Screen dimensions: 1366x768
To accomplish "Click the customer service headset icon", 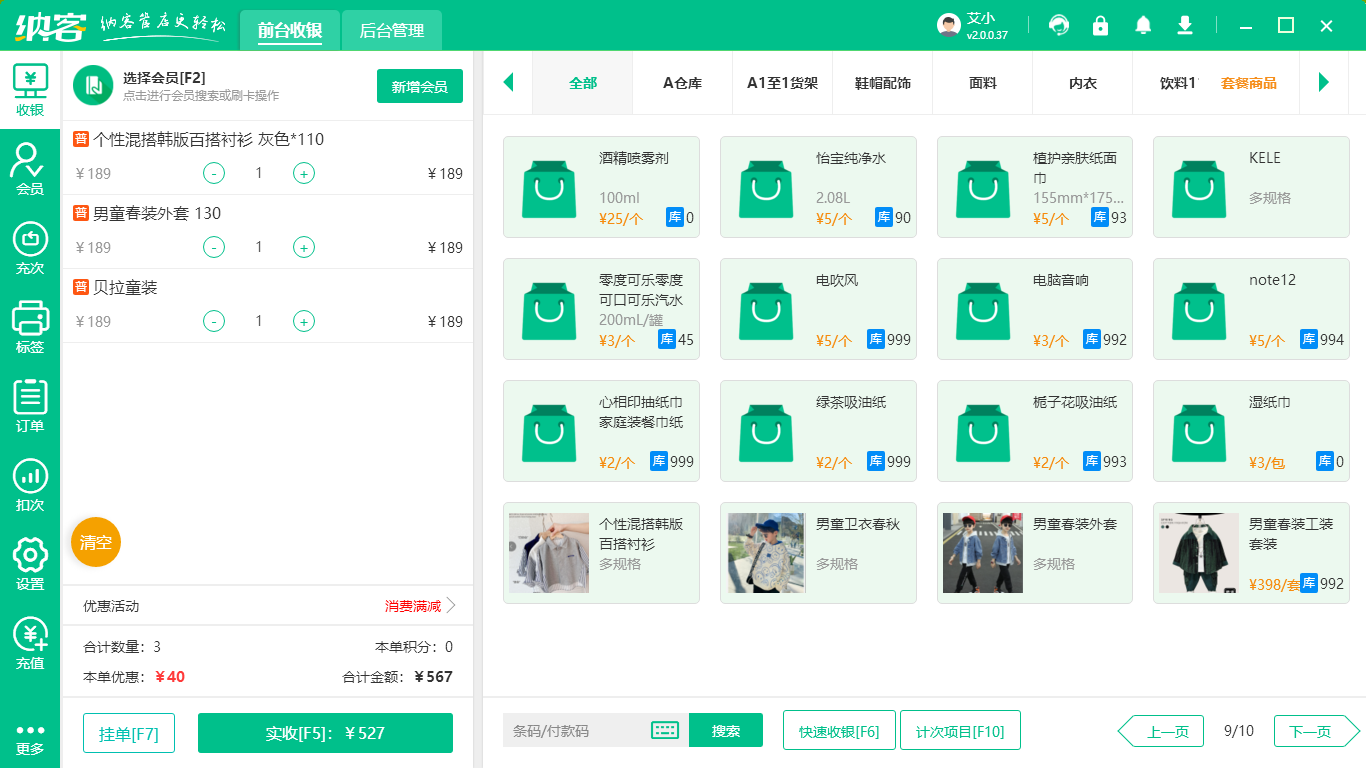I will pos(1058,25).
